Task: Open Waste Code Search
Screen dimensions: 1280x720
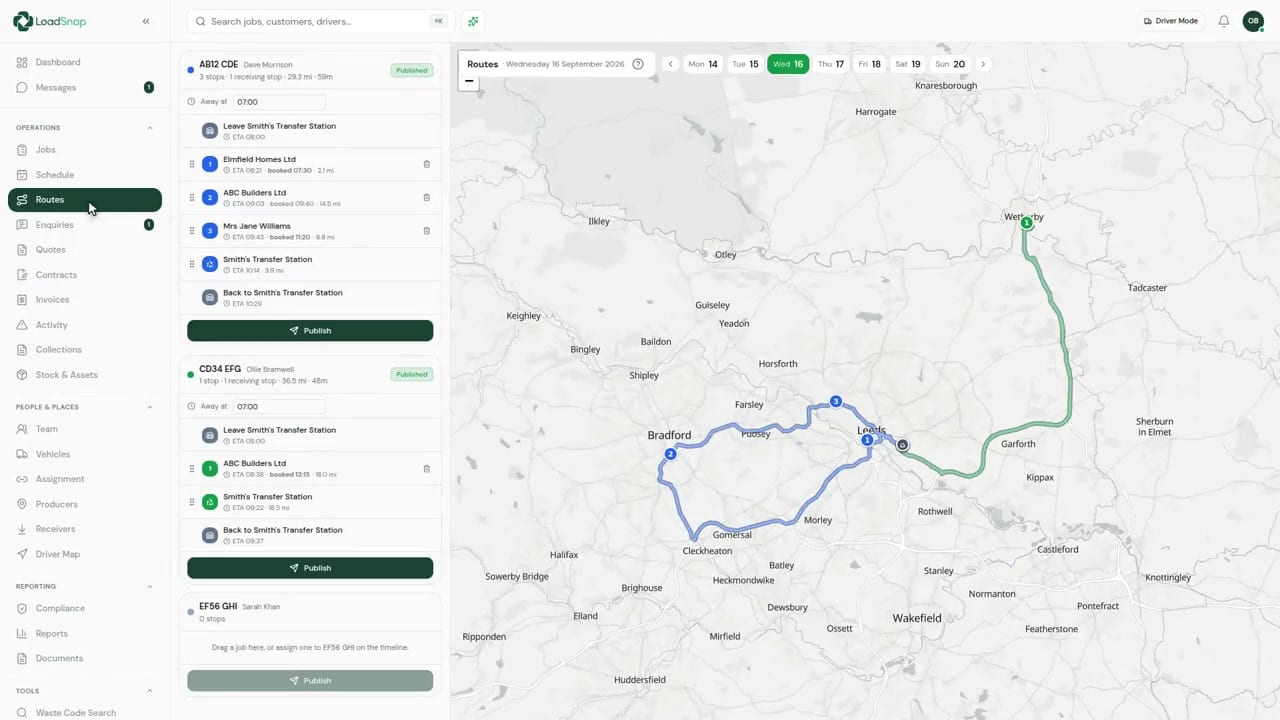Action: click(85, 713)
